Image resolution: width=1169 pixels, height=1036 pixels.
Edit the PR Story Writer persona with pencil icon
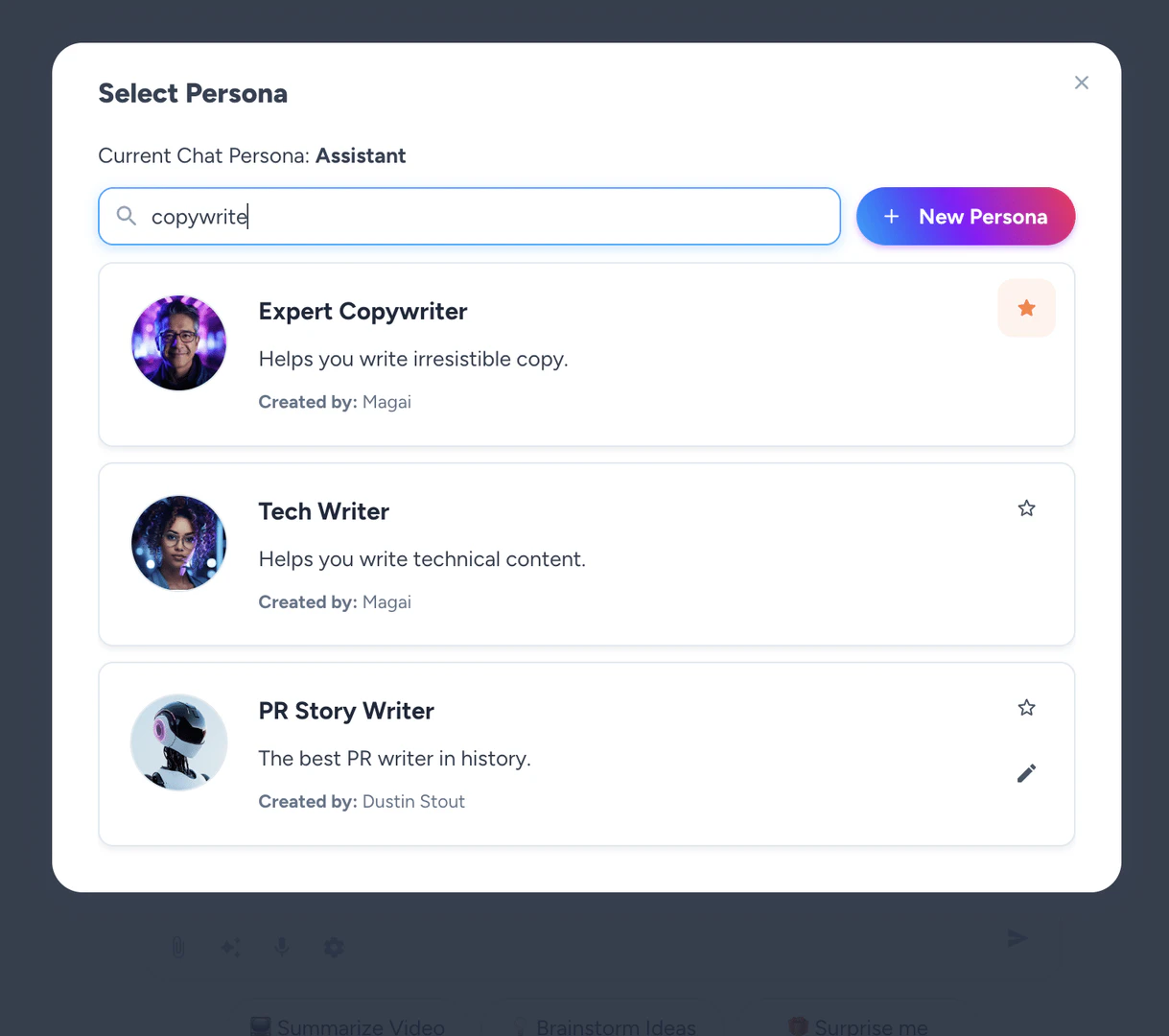click(x=1026, y=773)
